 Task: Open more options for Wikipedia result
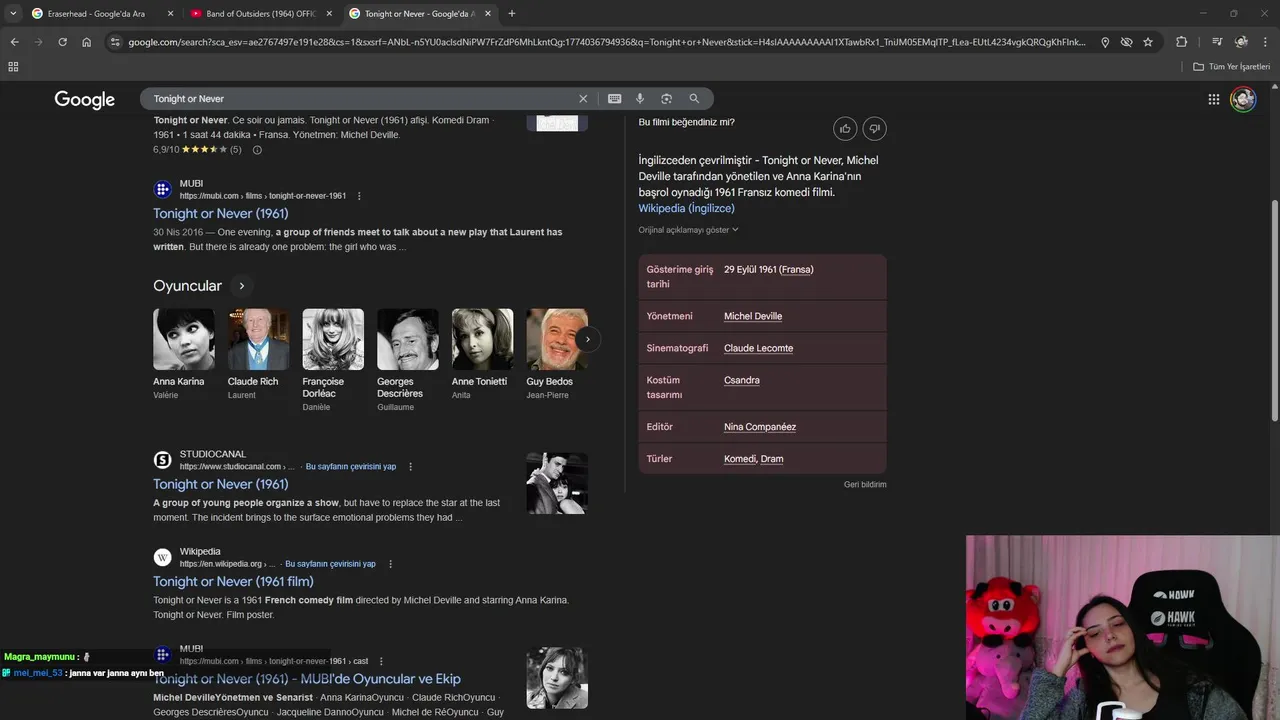(390, 564)
